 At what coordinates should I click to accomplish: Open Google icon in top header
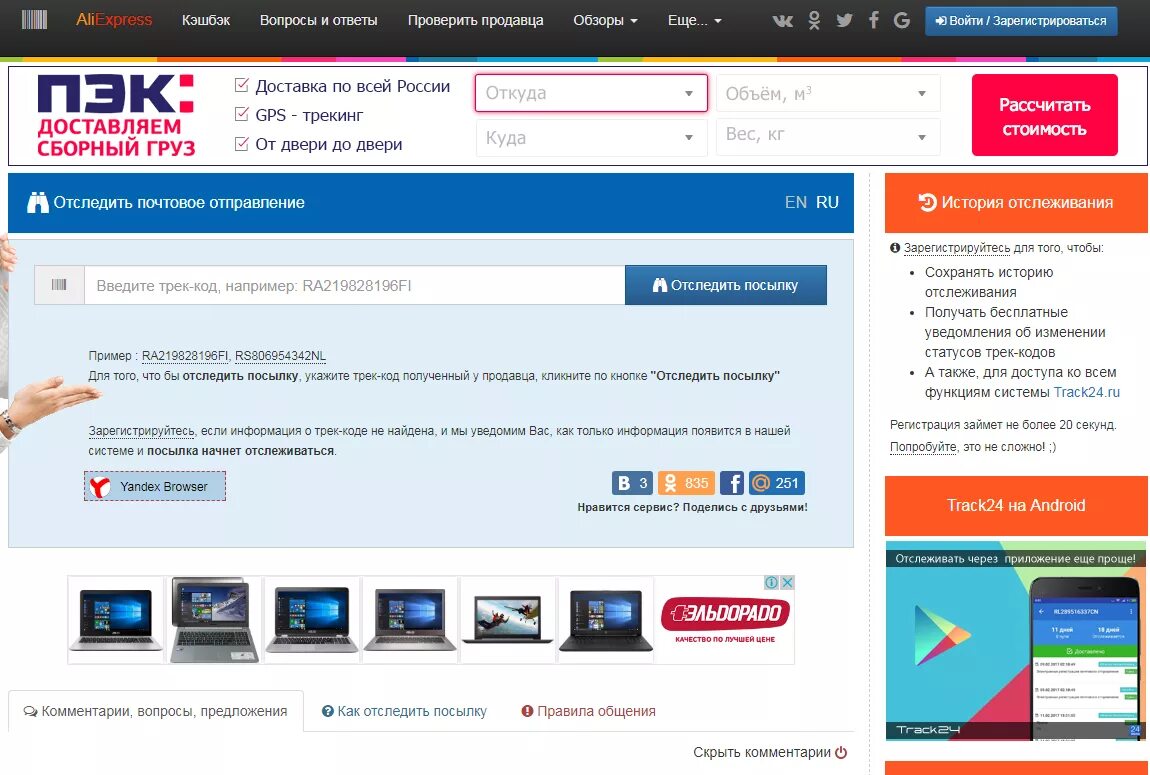[x=902, y=21]
